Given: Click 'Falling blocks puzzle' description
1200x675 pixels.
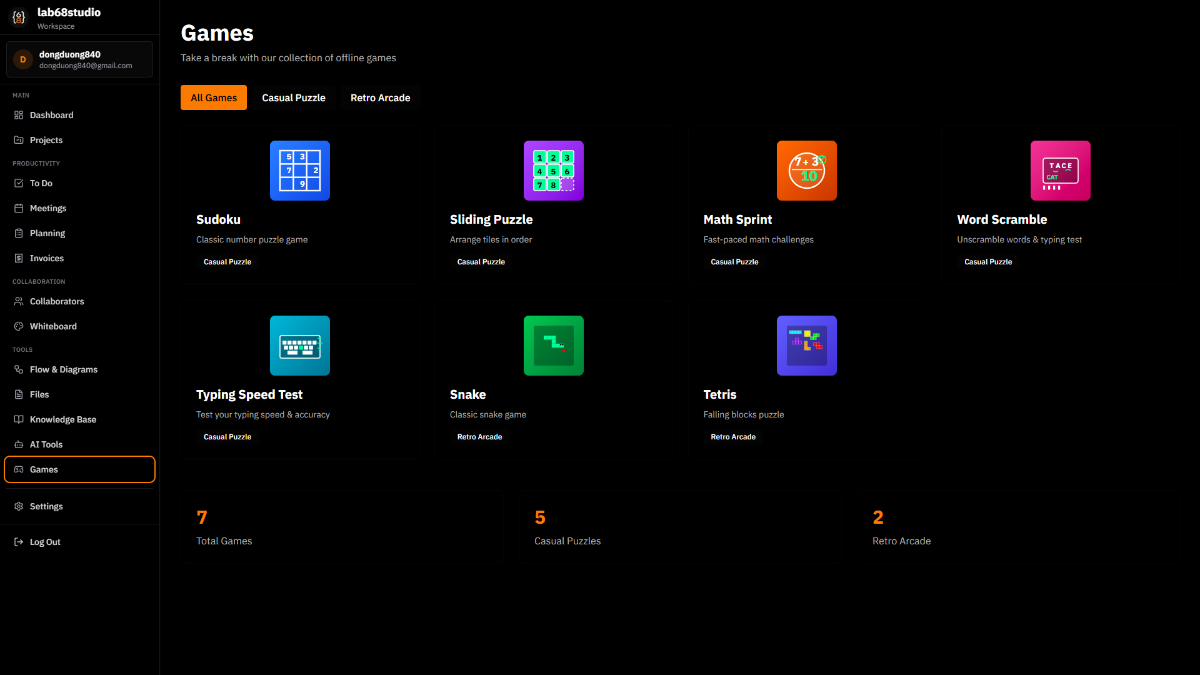Looking at the screenshot, I should [x=744, y=415].
